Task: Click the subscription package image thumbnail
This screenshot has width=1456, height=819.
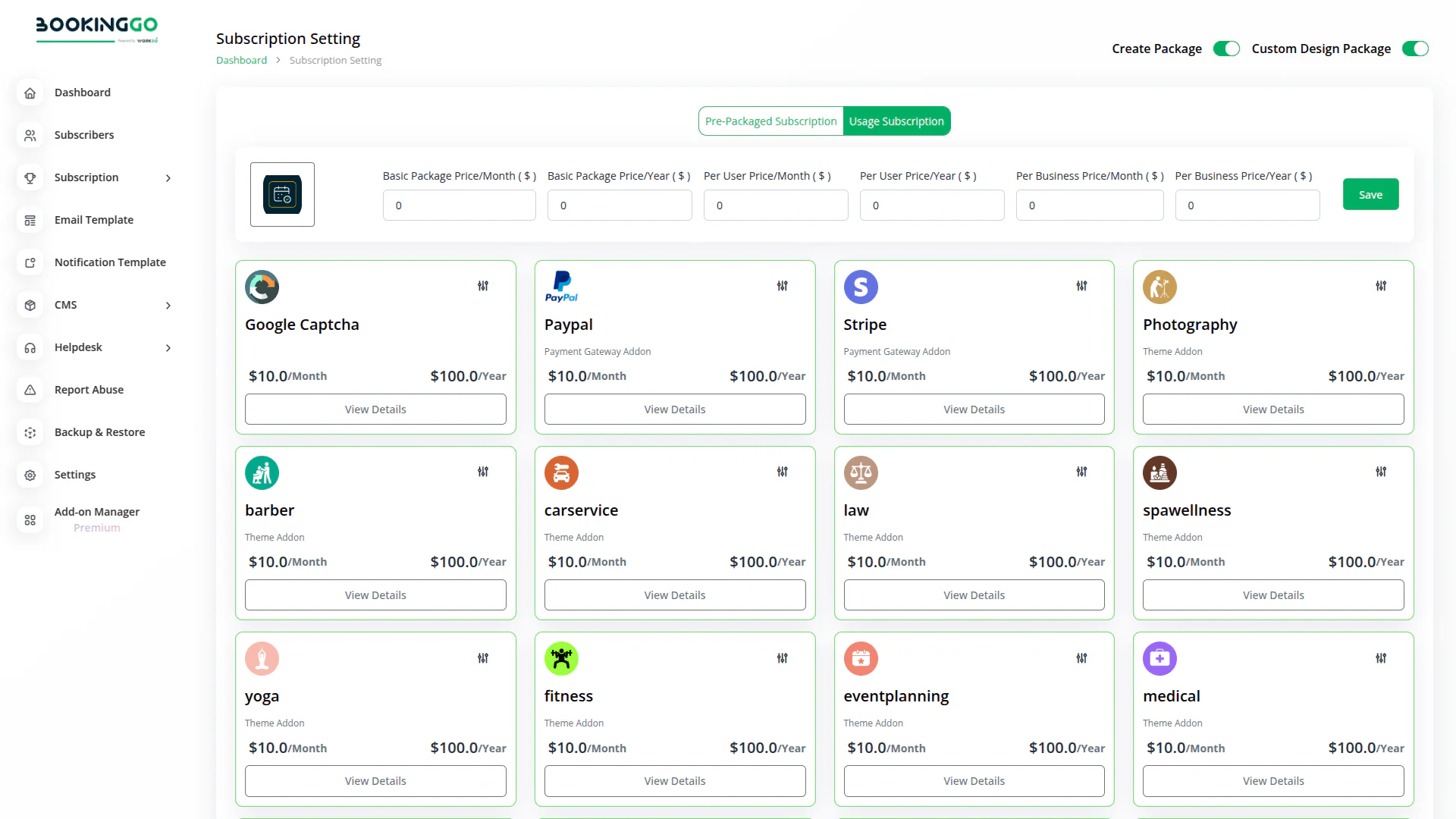Action: point(282,194)
